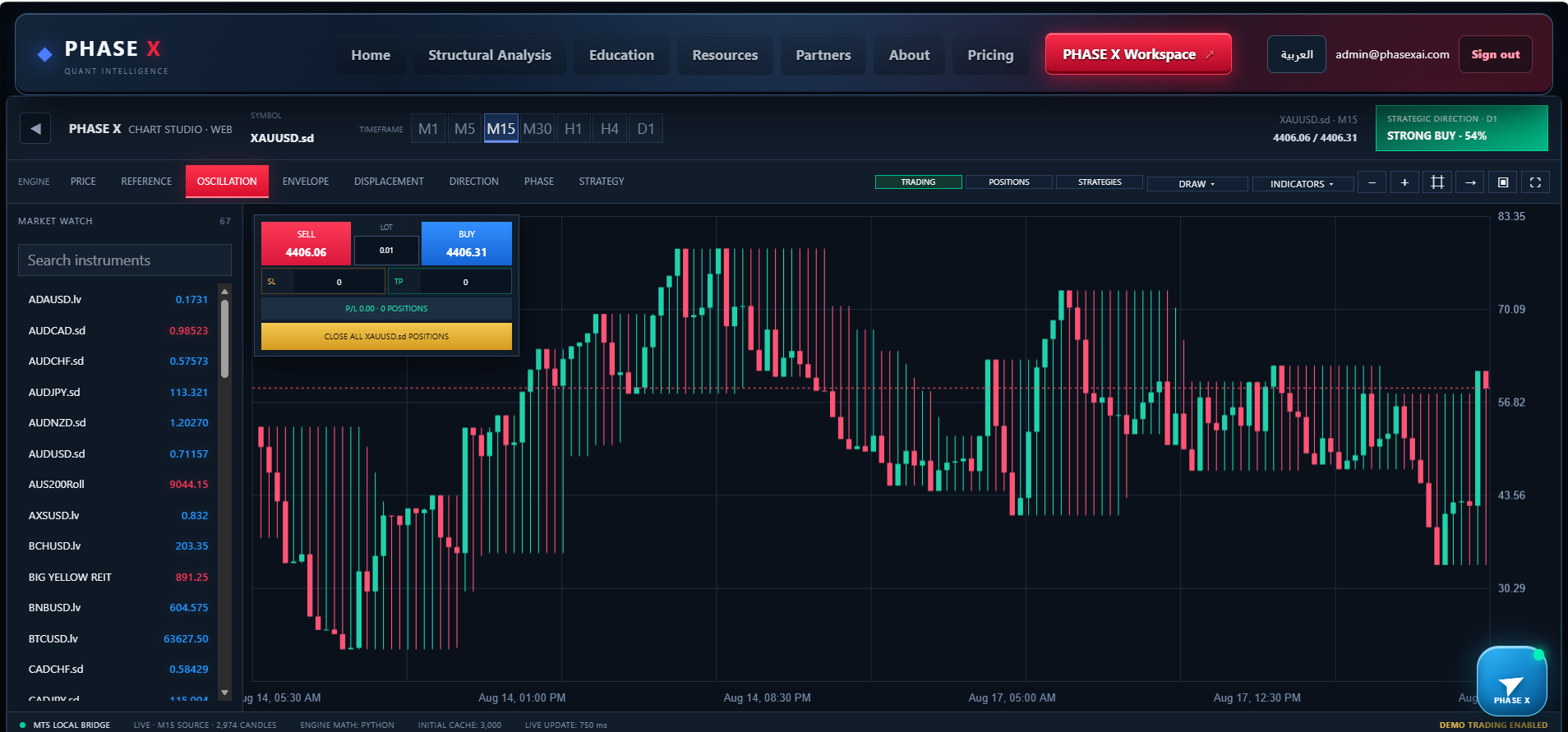
Task: Click the Sign out button
Action: 1496,54
